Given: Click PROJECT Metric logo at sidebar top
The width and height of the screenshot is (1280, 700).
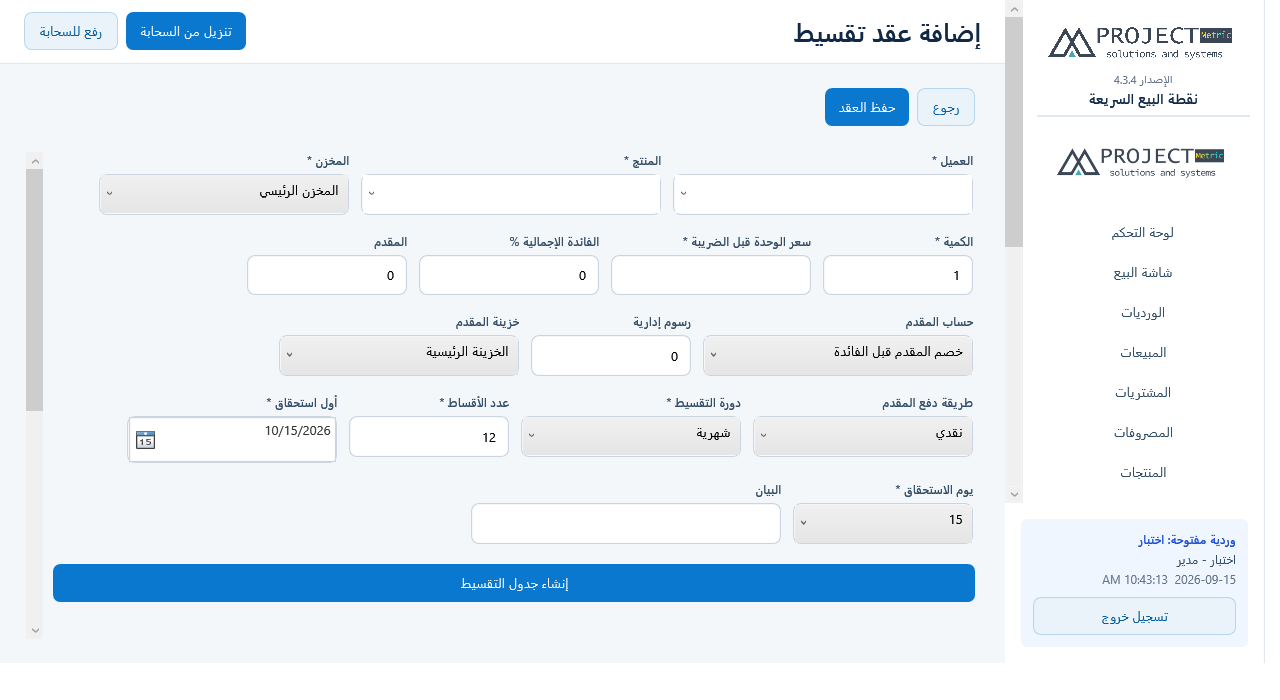Looking at the screenshot, I should 1140,42.
